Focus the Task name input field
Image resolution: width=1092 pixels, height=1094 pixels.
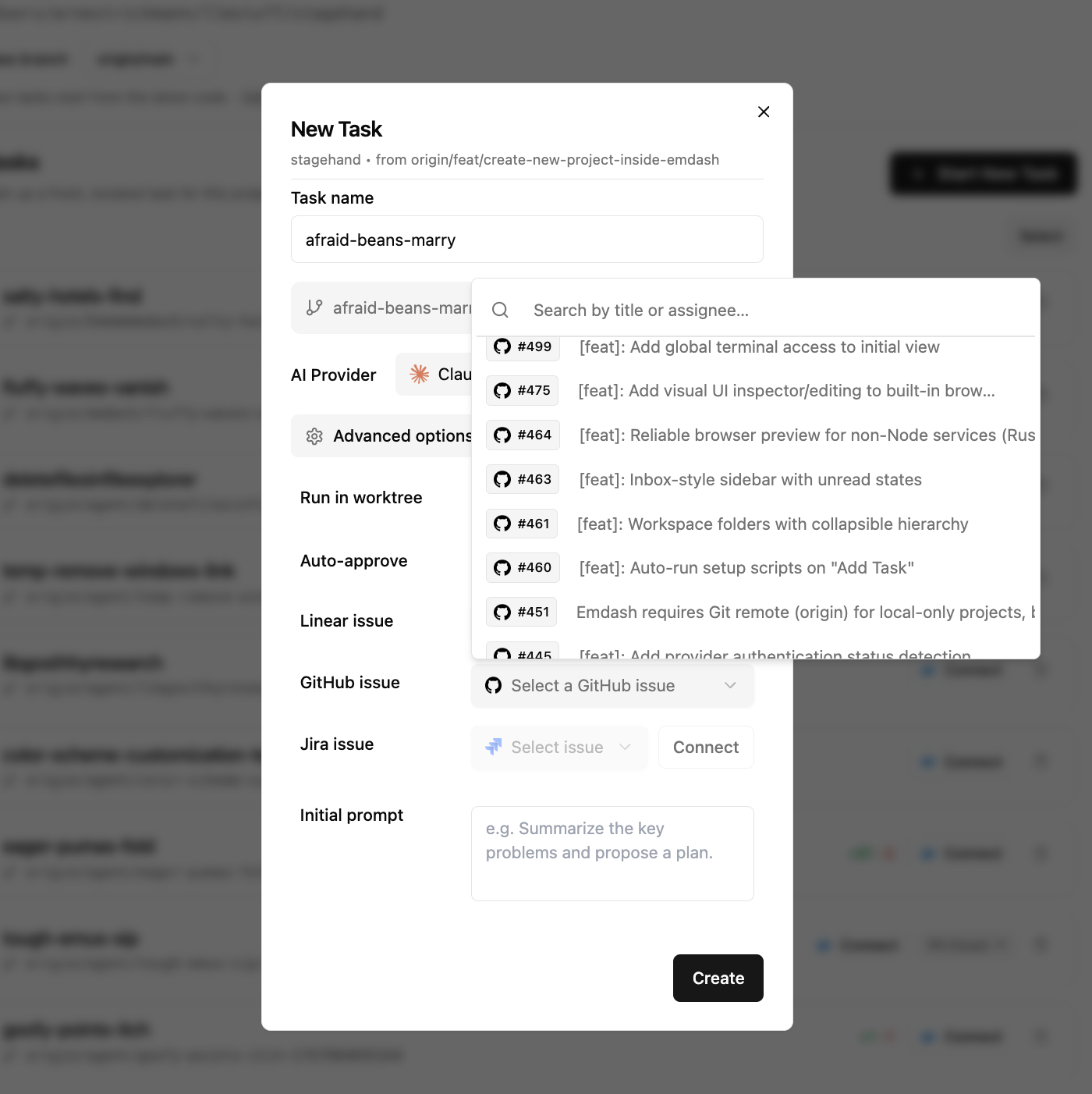click(526, 240)
